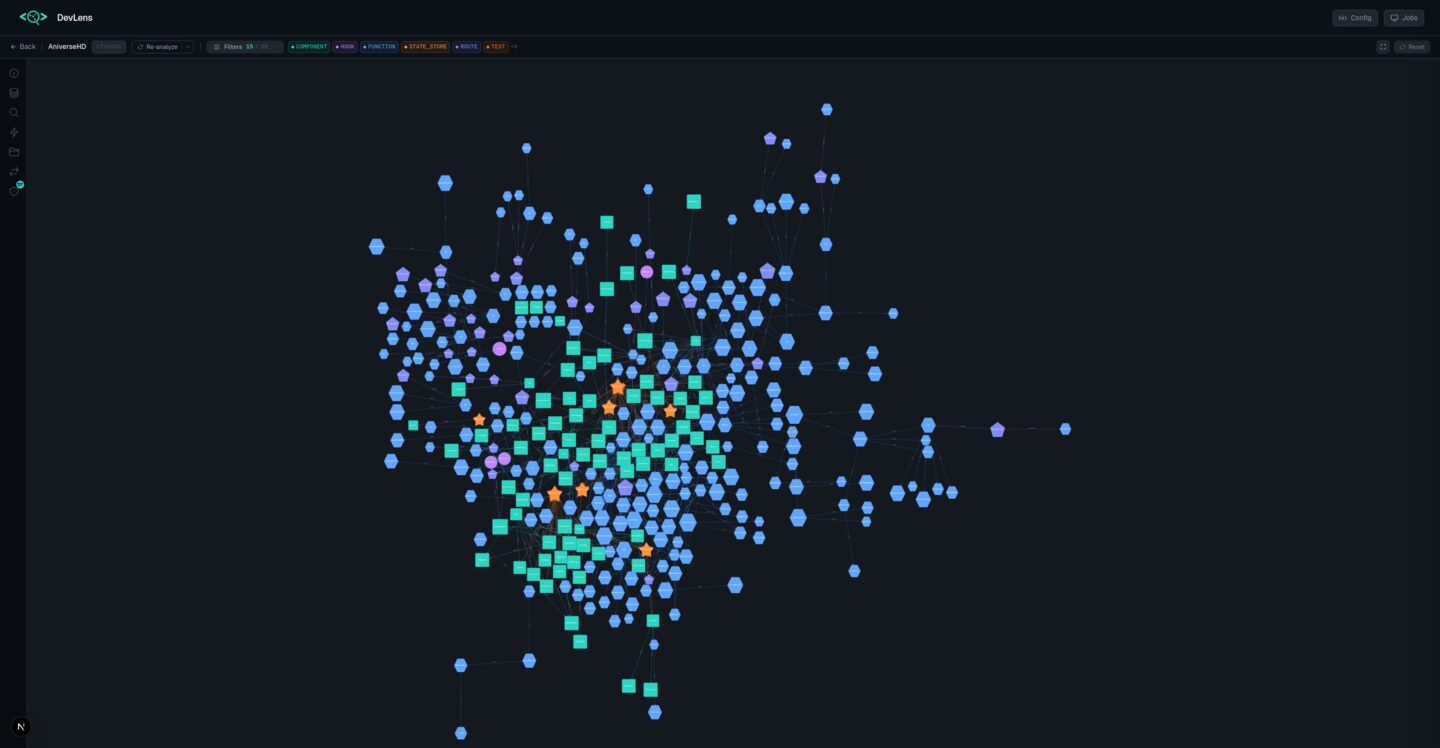Select the pink circle node near top
Viewport: 1440px width, 748px height.
[647, 272]
